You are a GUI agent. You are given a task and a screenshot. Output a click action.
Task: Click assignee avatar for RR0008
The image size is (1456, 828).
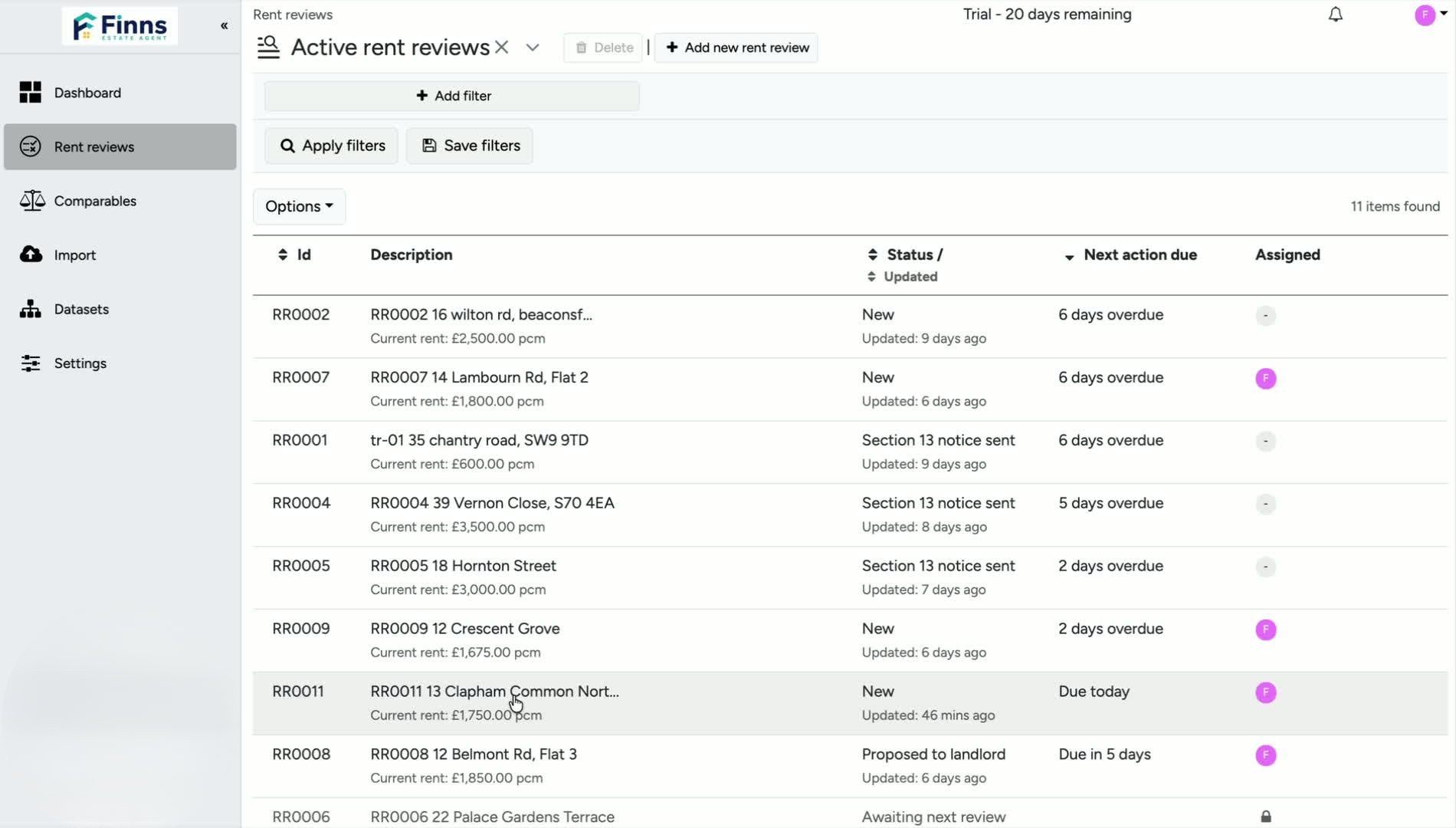[x=1266, y=755]
